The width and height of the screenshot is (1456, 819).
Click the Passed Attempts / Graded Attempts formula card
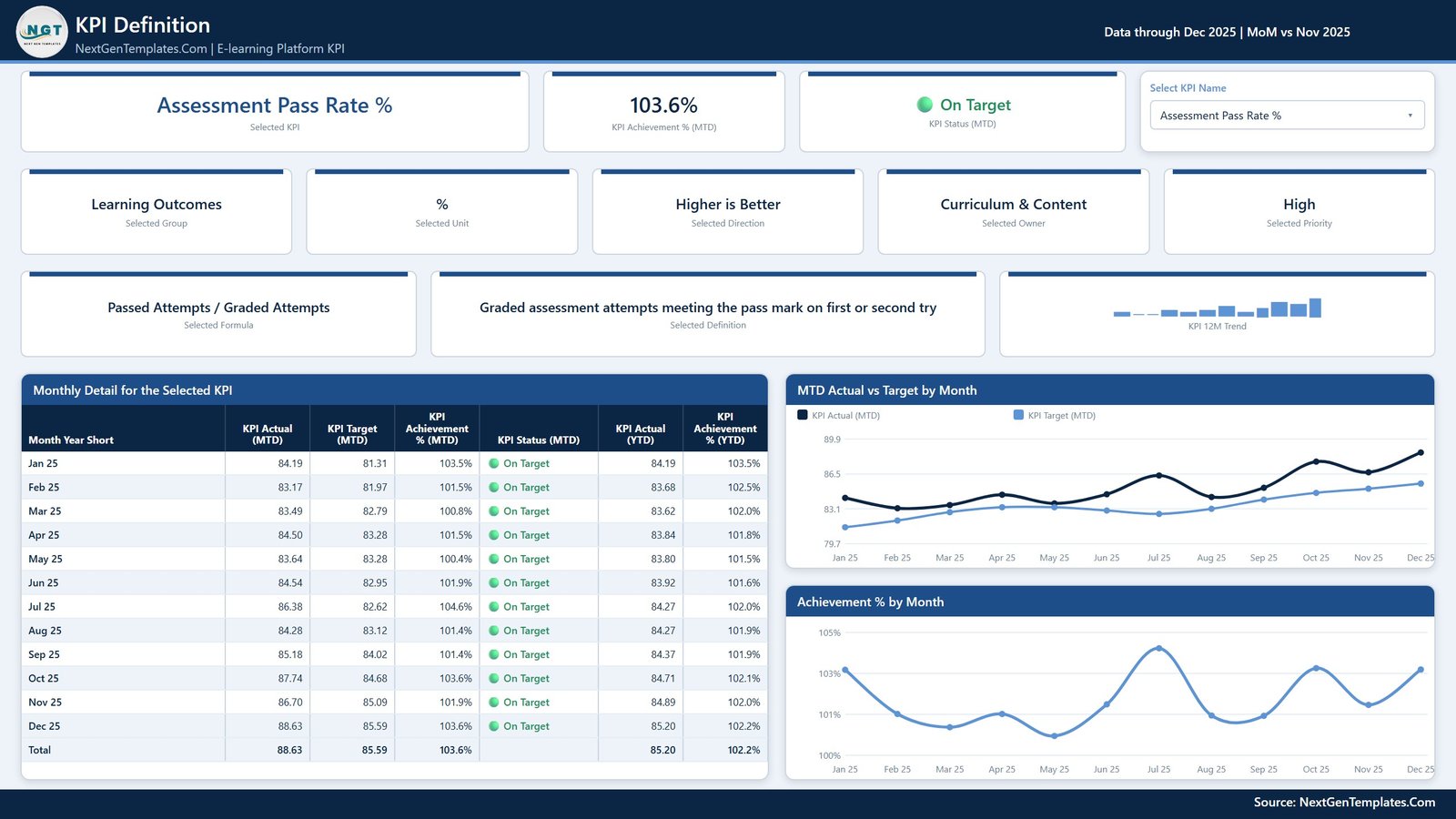point(218,314)
